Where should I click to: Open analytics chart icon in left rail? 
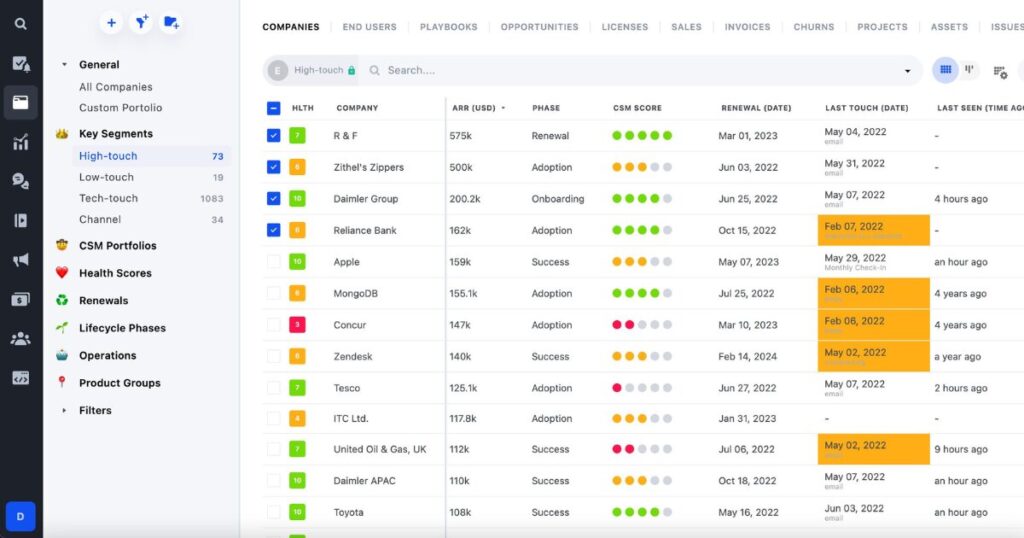(x=20, y=142)
